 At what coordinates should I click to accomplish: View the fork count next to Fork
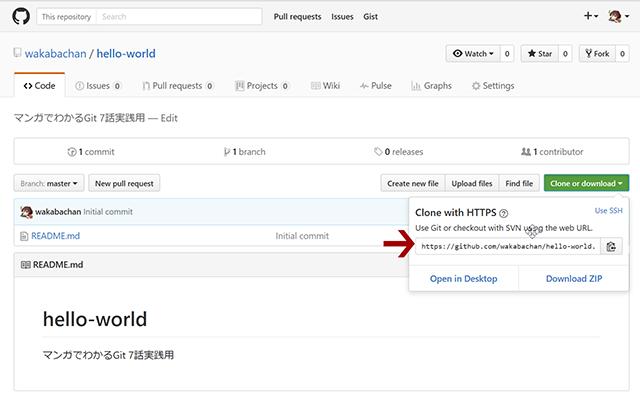click(x=622, y=53)
